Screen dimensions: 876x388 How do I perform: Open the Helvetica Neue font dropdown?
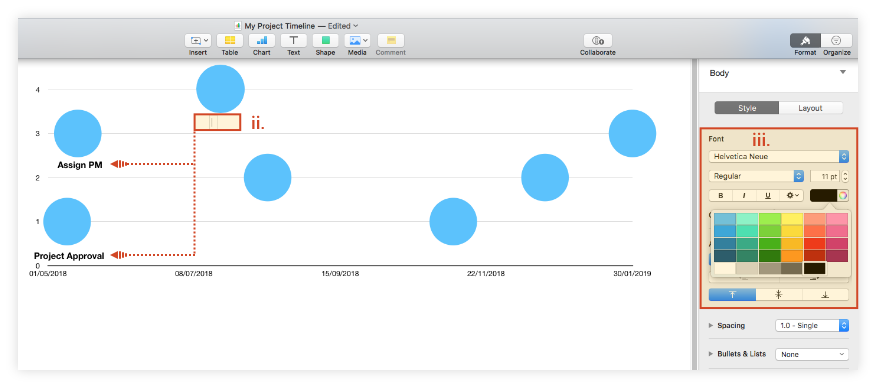[779, 156]
